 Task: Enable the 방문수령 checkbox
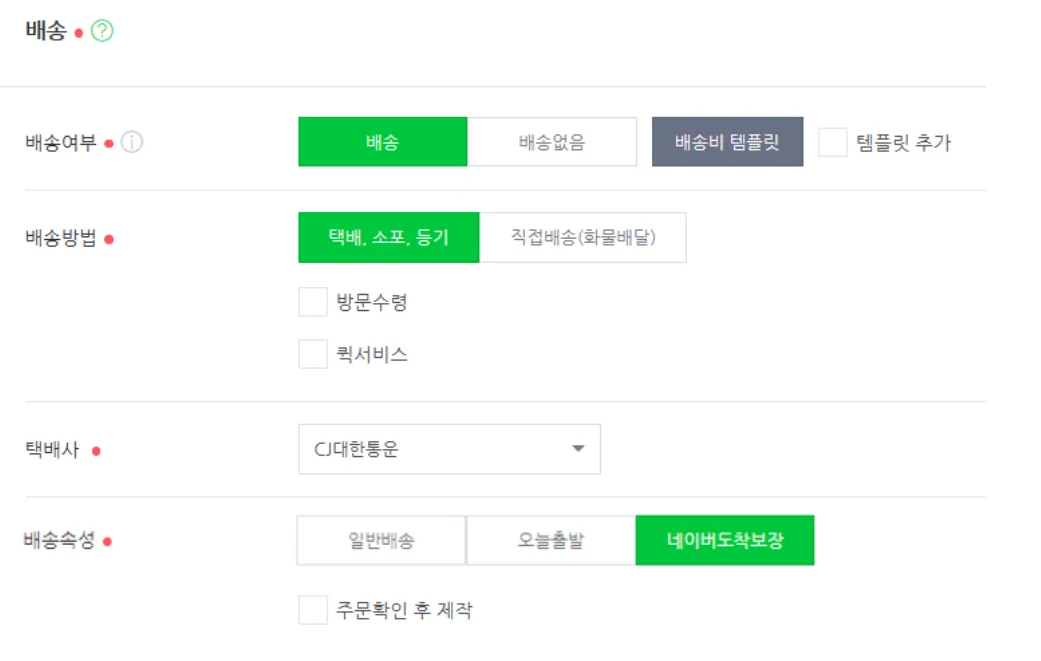(x=313, y=302)
